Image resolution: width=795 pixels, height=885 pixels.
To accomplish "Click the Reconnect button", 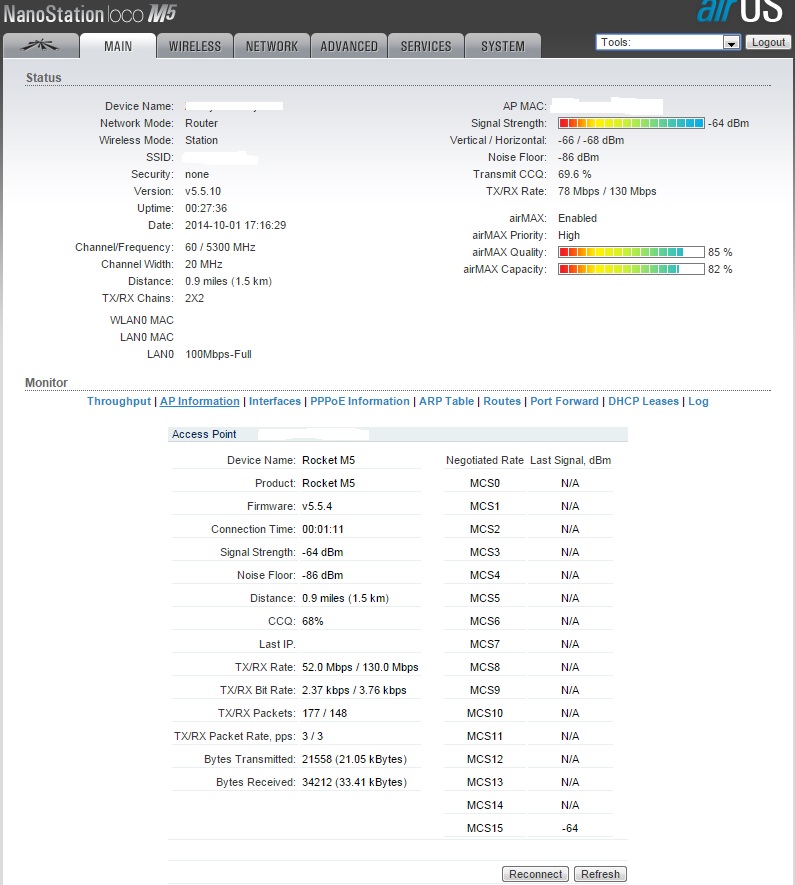I will pos(535,874).
